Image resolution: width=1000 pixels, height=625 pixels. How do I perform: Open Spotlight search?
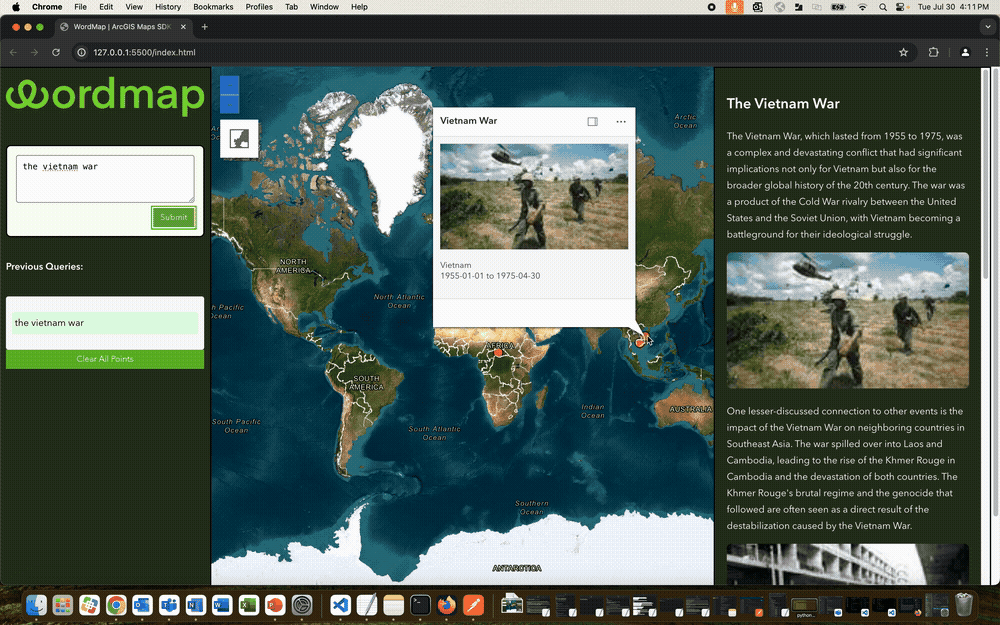(x=883, y=7)
